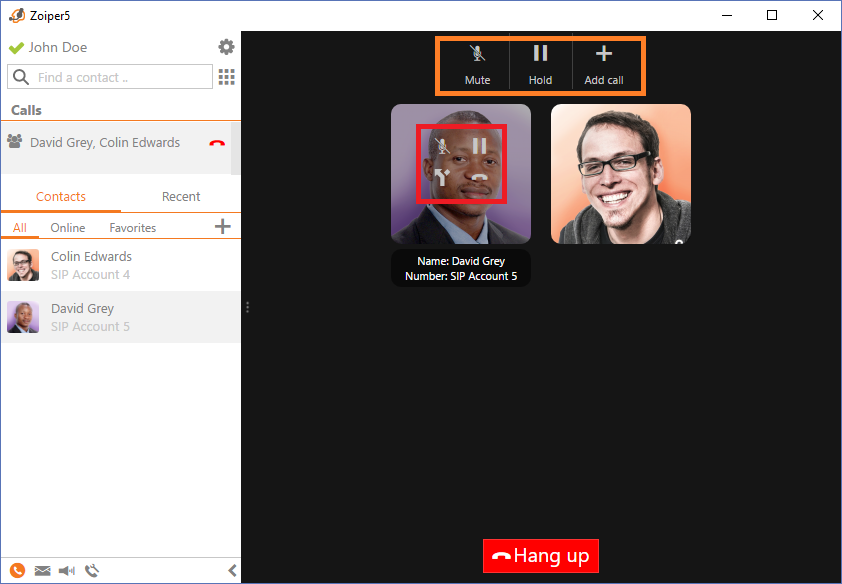Show Favorites contacts filter
The height and width of the screenshot is (584, 842).
(132, 228)
